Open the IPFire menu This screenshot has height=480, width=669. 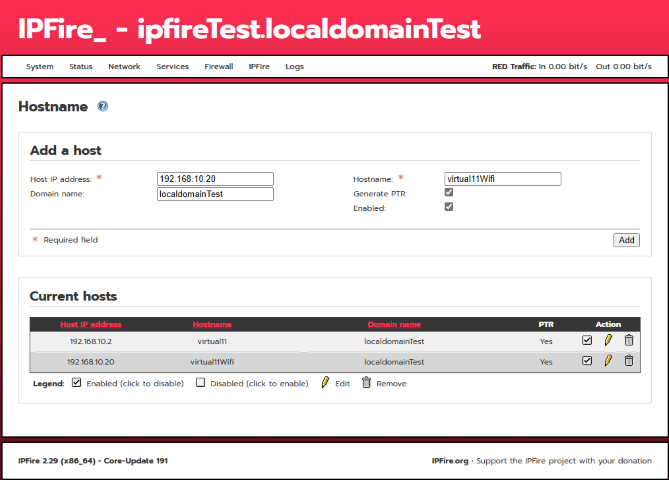pos(259,67)
